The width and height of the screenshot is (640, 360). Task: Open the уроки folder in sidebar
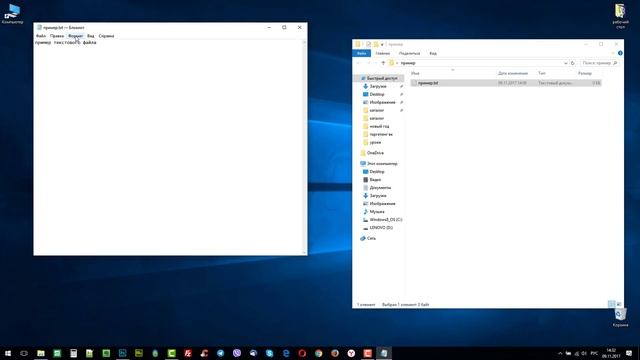[375, 142]
